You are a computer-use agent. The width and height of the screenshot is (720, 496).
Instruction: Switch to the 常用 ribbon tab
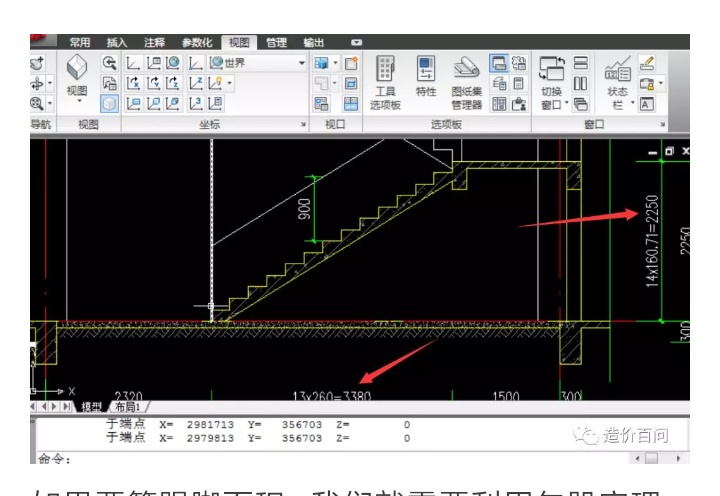[79, 42]
